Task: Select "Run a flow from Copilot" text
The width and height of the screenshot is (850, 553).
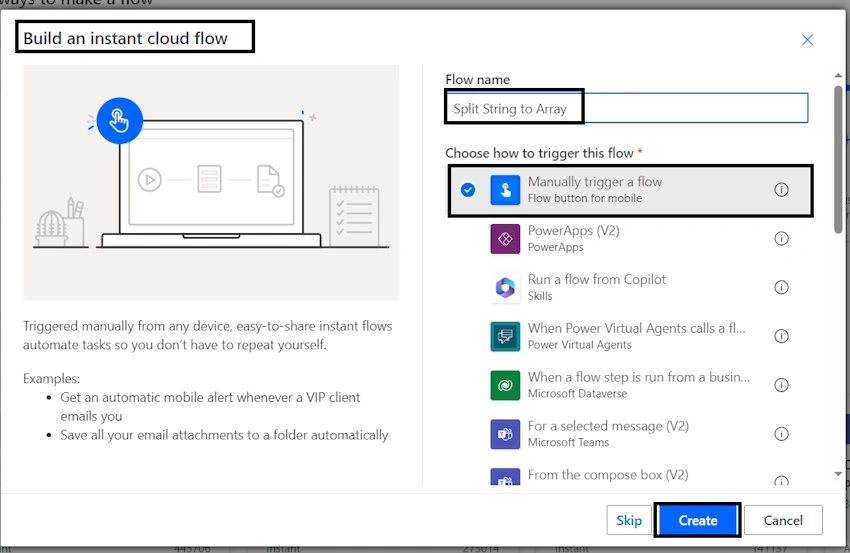Action: coord(597,279)
